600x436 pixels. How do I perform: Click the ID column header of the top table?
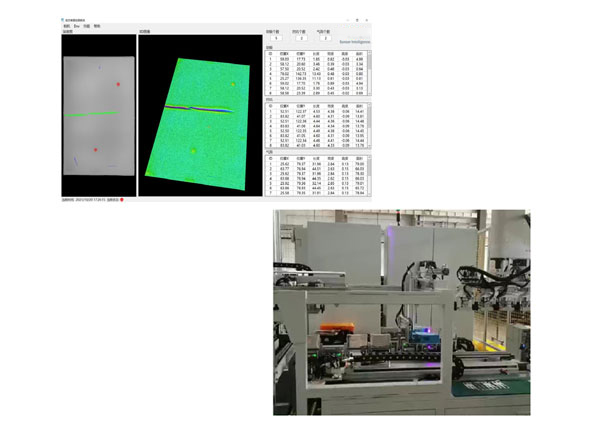point(272,53)
